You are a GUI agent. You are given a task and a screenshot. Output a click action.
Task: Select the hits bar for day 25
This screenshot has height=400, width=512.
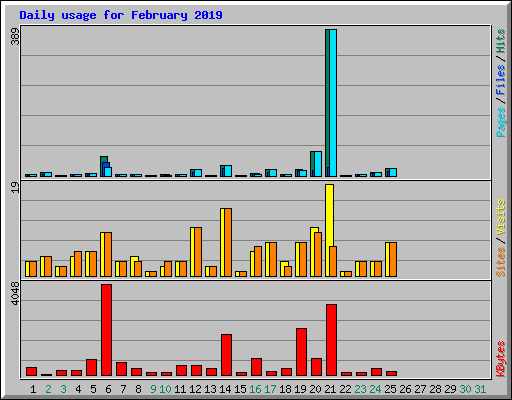coord(387,173)
